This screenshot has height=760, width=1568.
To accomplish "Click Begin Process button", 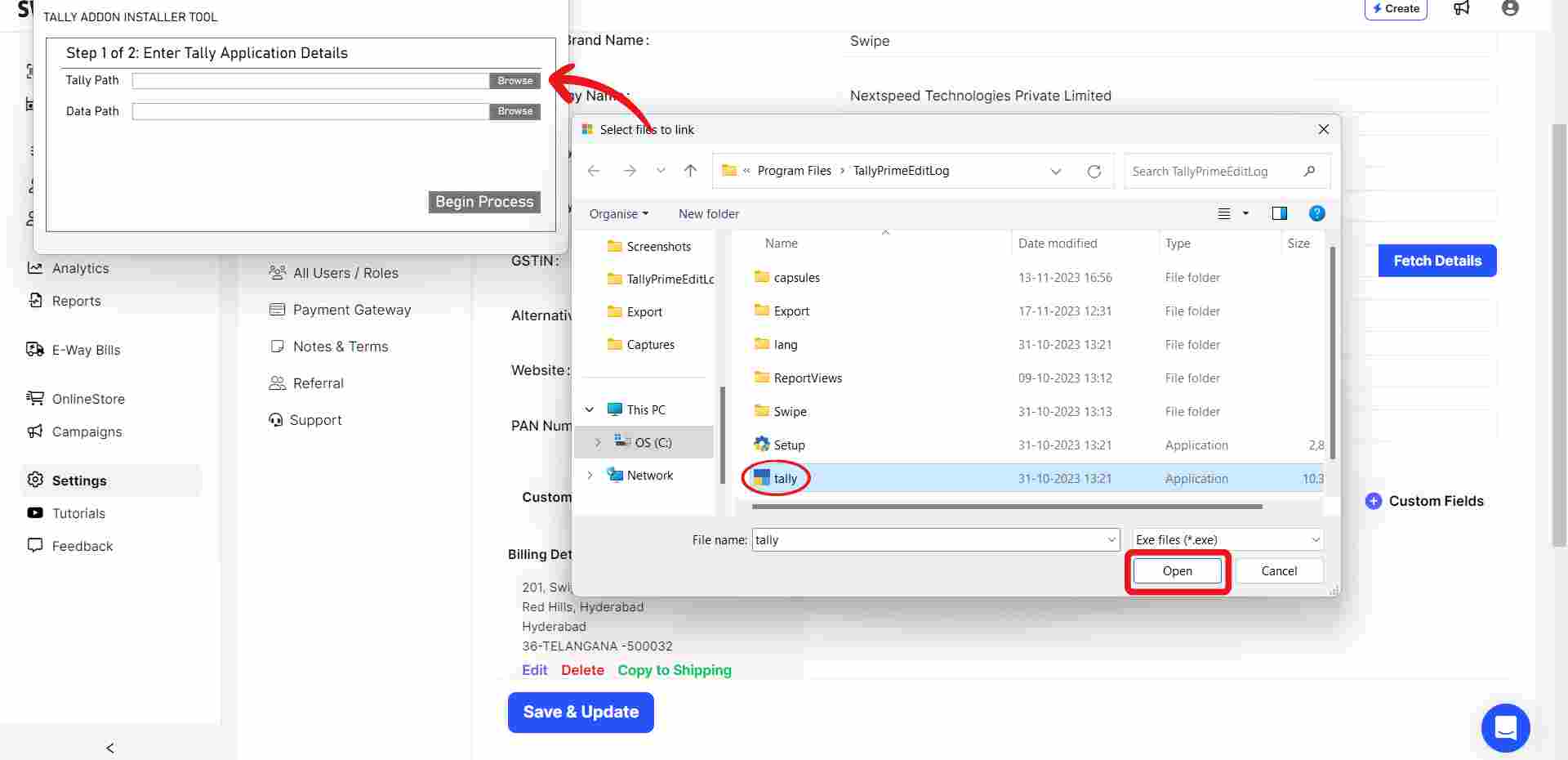I will tap(484, 202).
